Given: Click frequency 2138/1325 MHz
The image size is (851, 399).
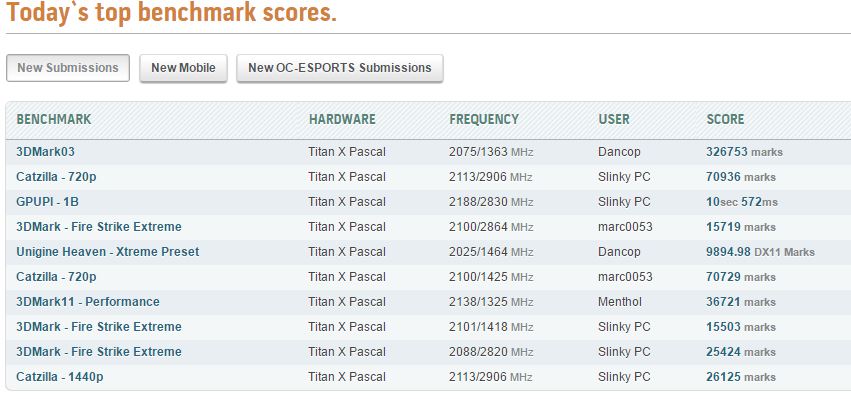Looking at the screenshot, I should tap(491, 302).
